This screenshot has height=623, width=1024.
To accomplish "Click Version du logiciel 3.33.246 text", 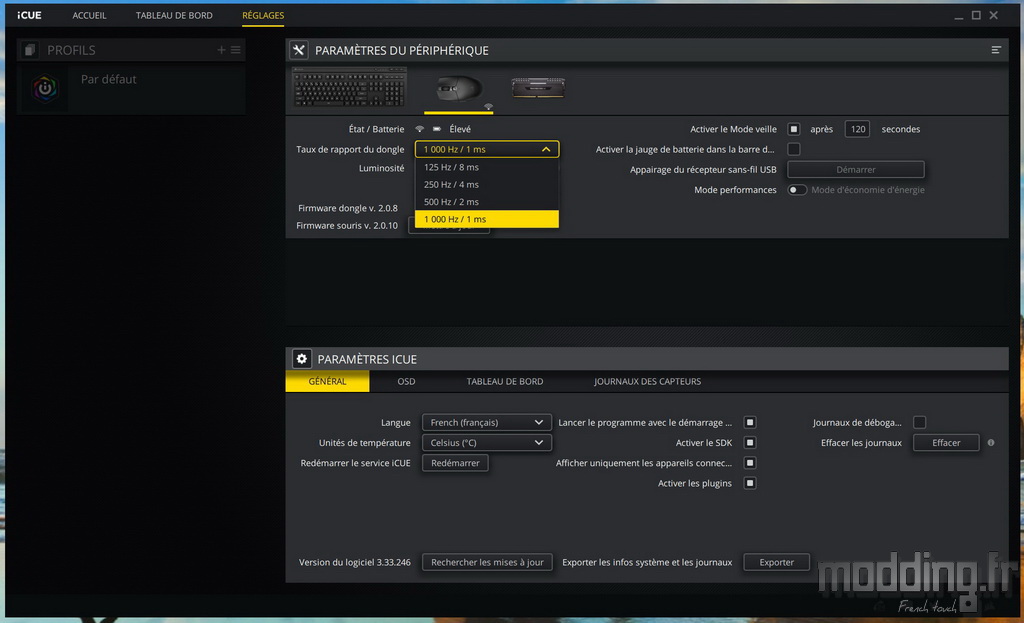I will click(355, 562).
